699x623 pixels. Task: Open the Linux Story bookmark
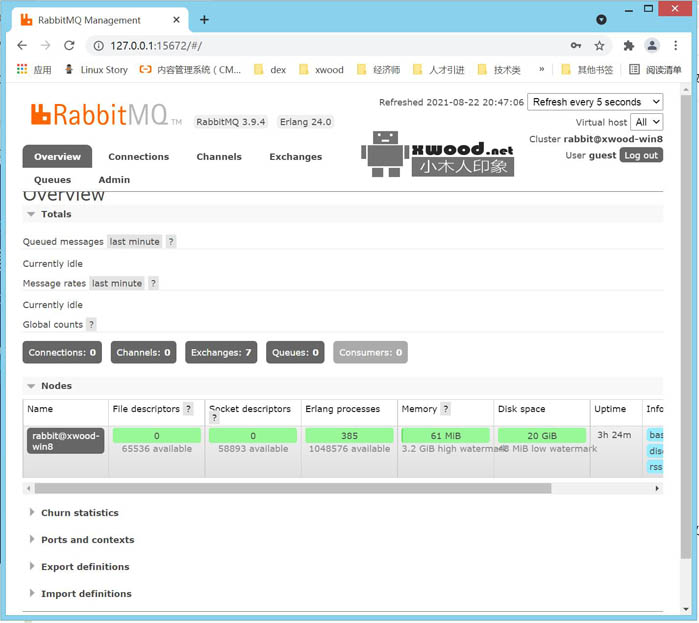(96, 70)
